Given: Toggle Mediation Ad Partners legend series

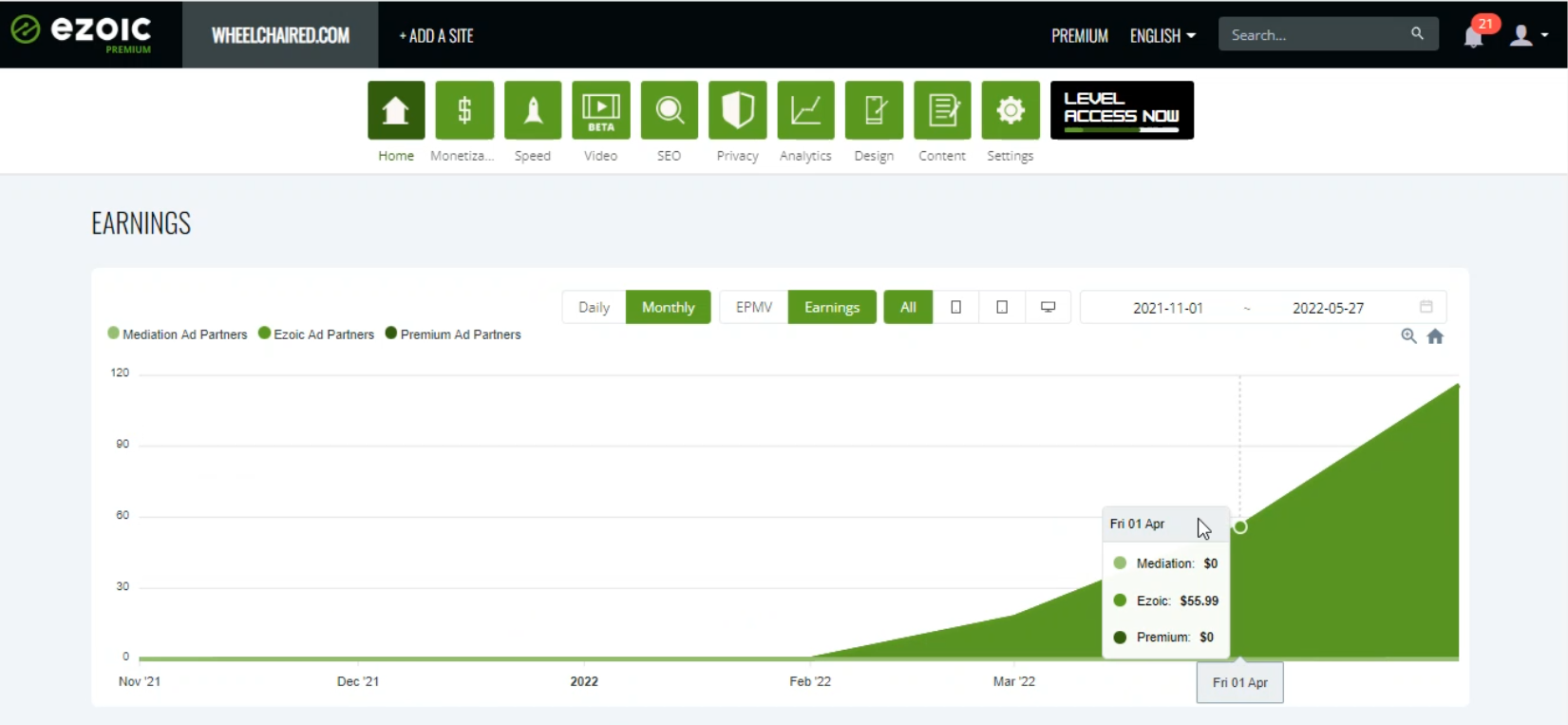Looking at the screenshot, I should coord(178,334).
